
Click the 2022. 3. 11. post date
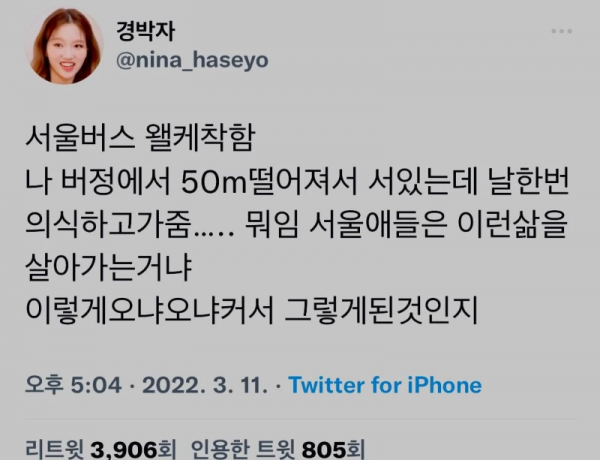[205, 385]
